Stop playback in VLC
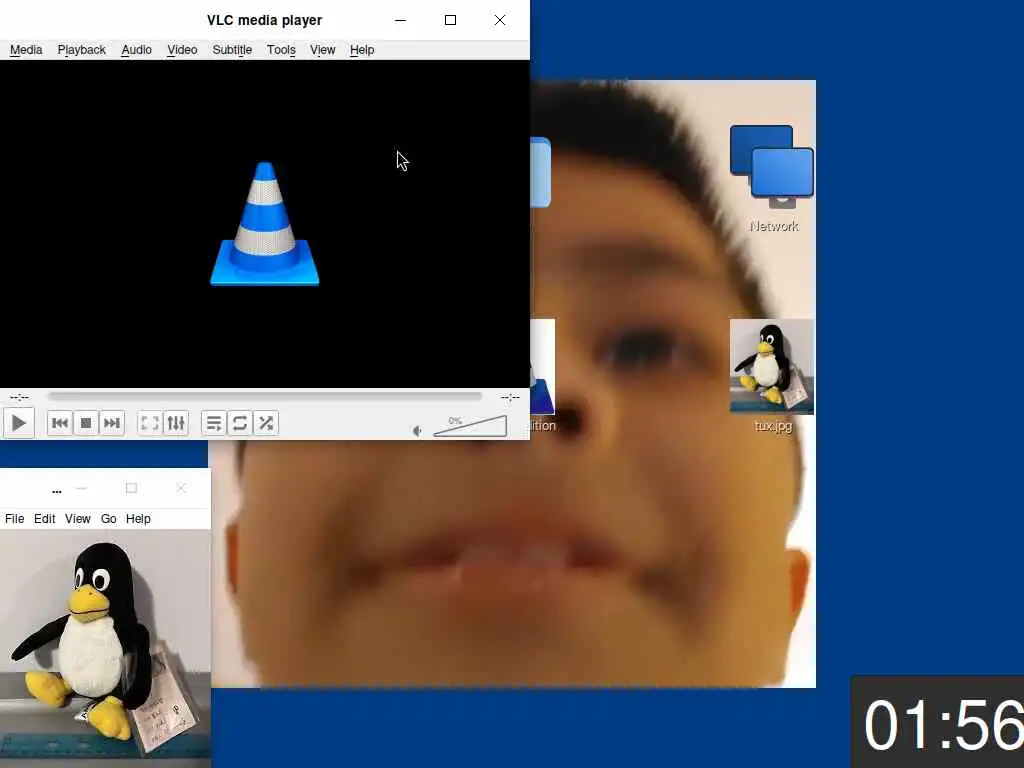 (86, 423)
